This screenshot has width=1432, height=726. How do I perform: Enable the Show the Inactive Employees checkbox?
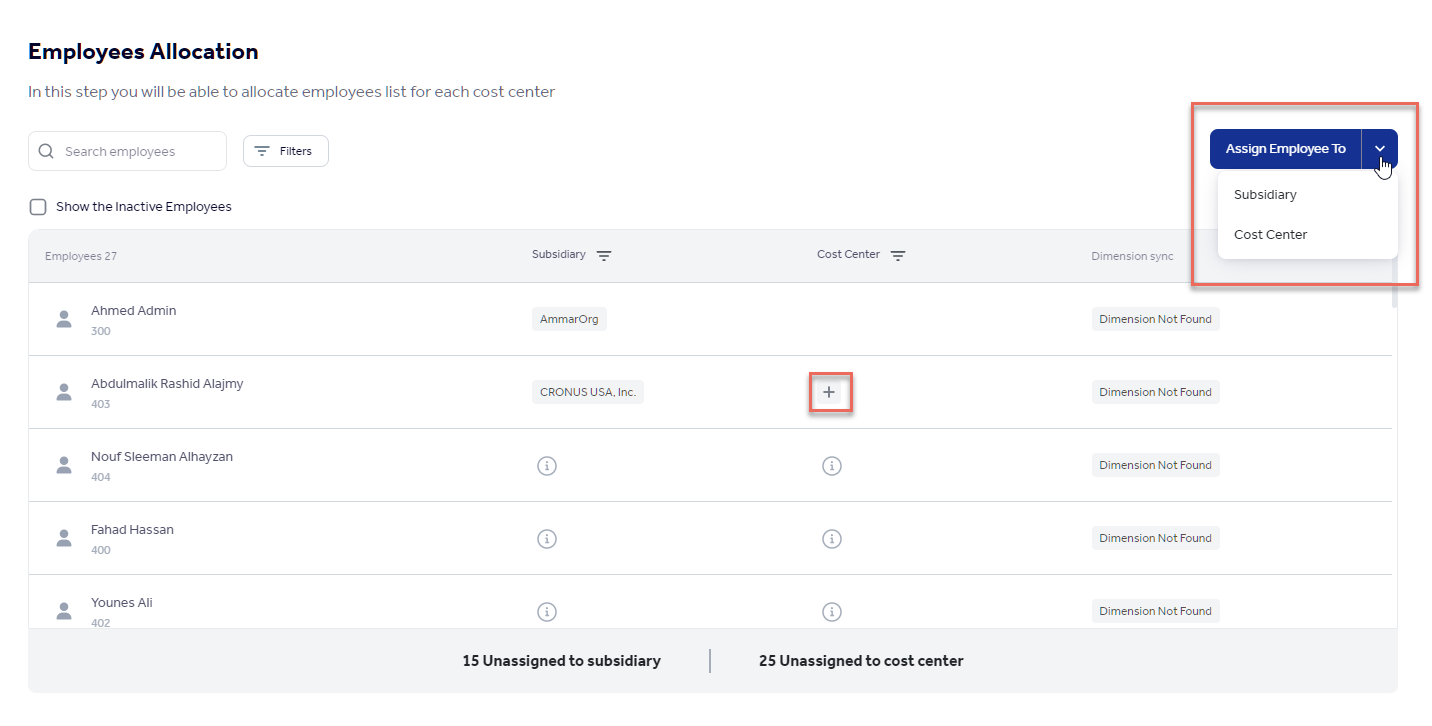point(37,206)
